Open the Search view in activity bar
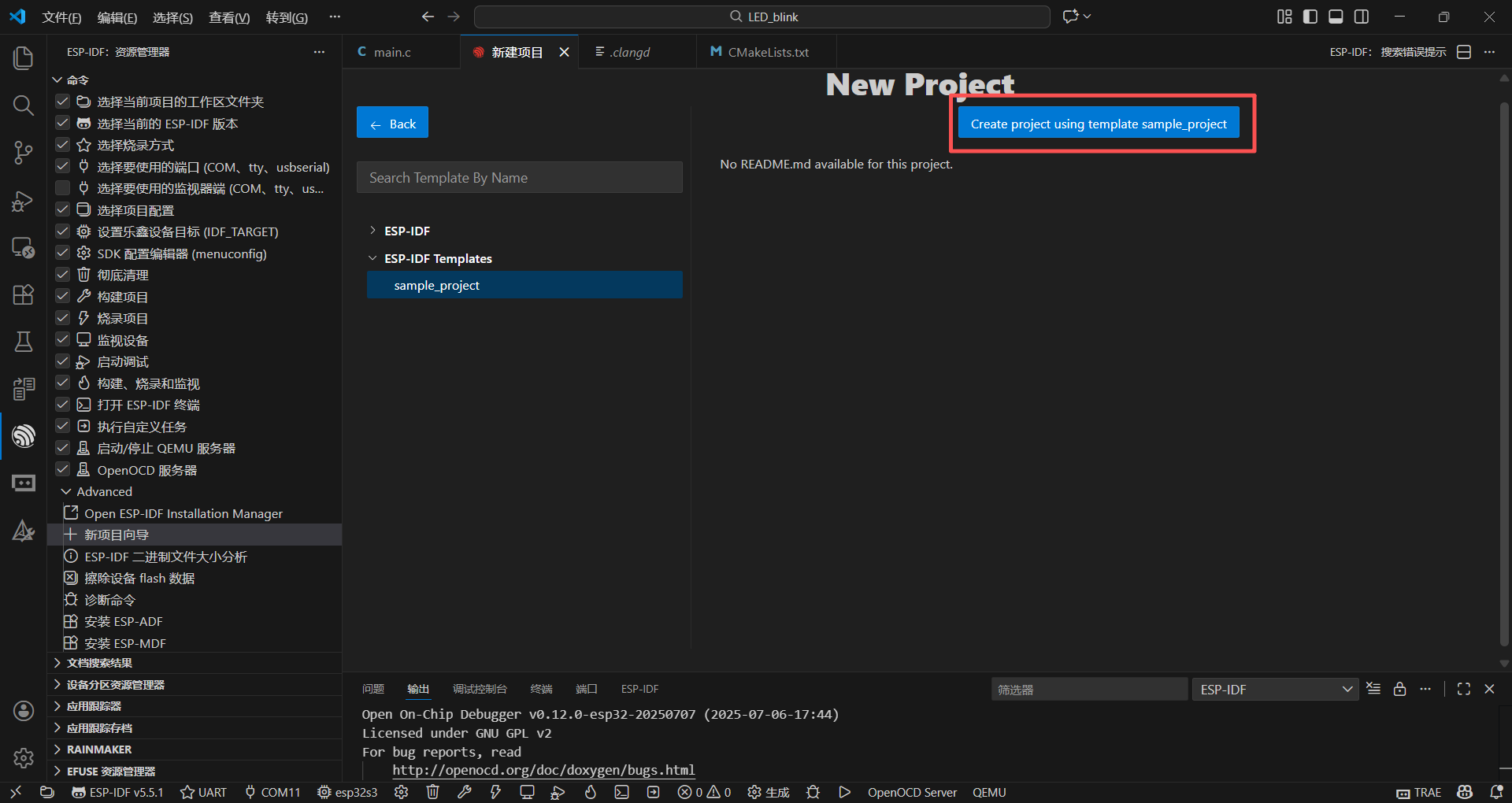The image size is (1512, 803). (24, 105)
